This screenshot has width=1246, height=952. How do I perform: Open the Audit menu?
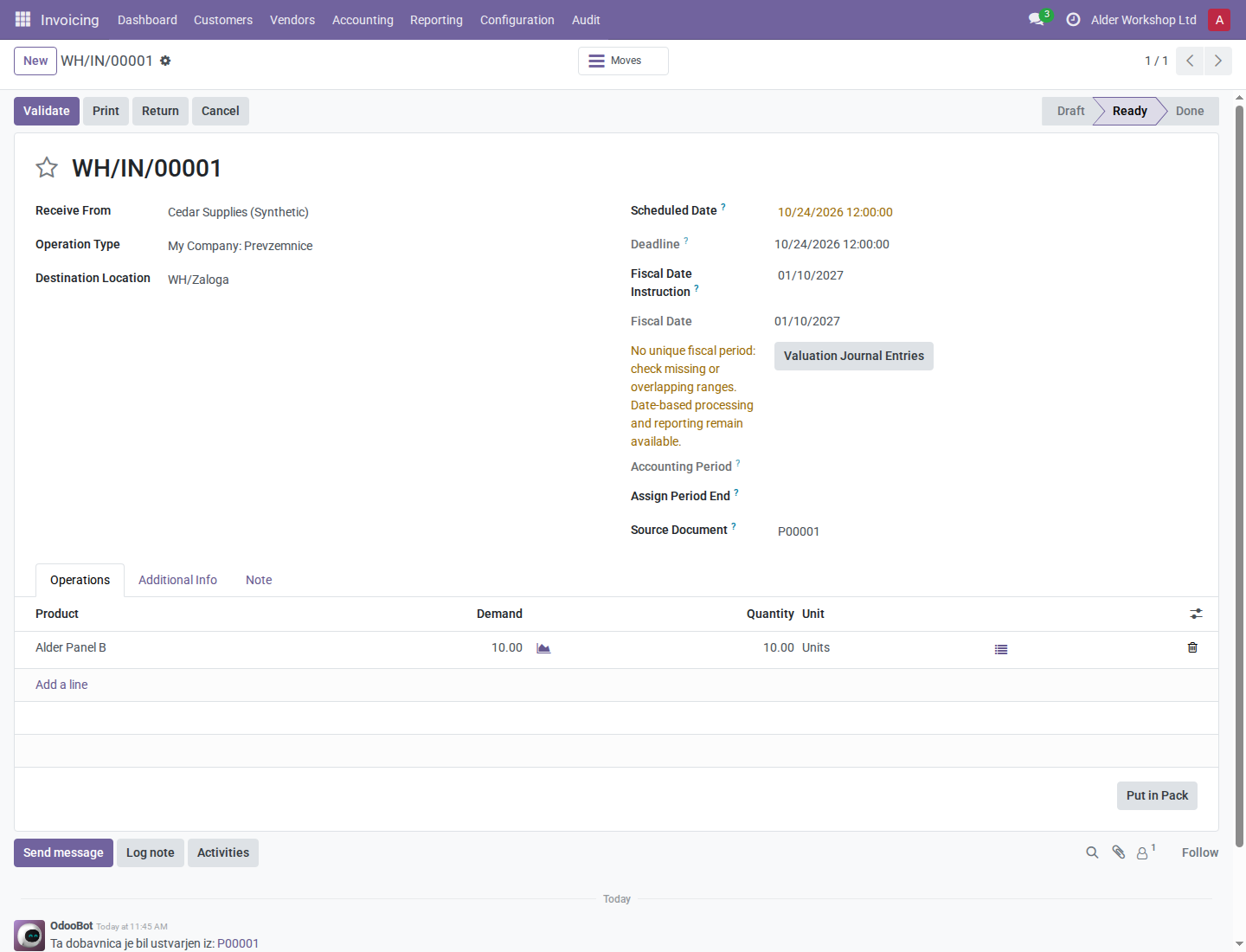click(586, 20)
